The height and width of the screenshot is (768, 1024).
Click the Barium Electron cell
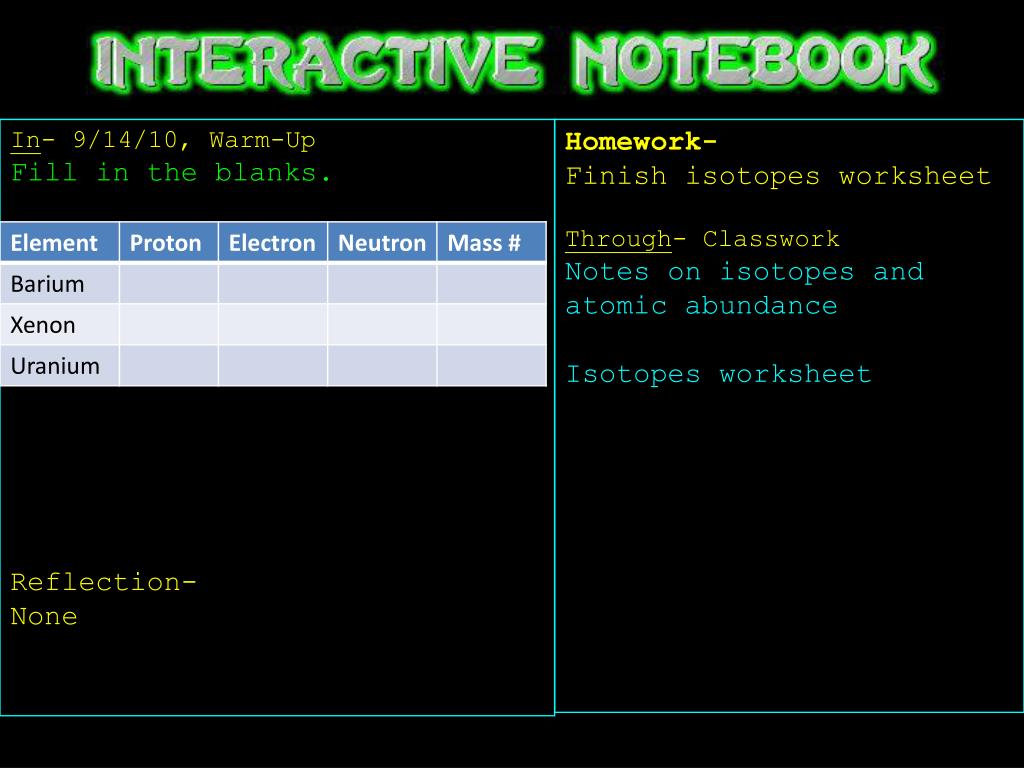tap(273, 284)
